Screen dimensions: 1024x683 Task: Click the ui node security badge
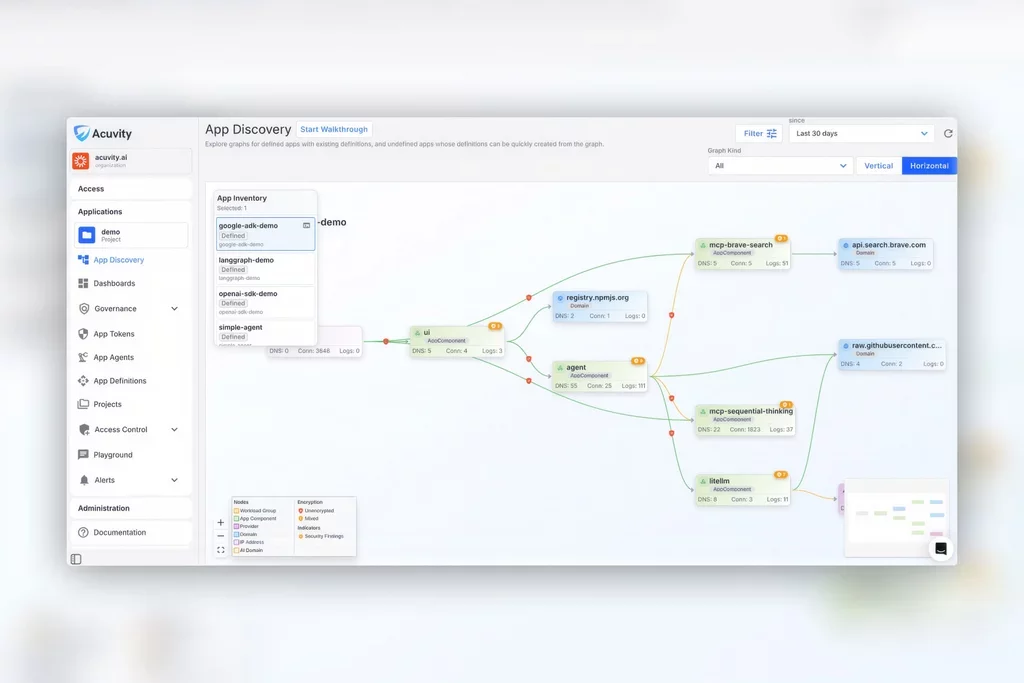(495, 326)
